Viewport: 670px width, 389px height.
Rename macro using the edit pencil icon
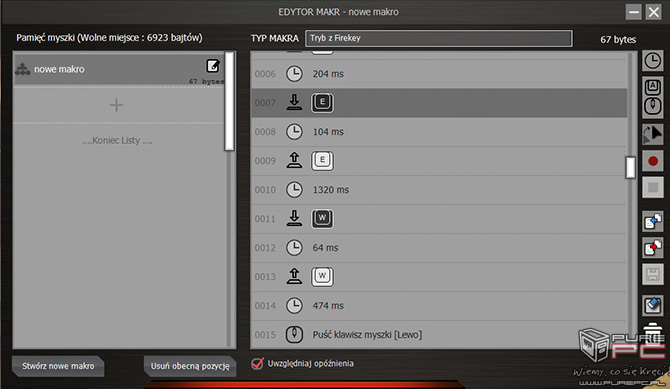click(x=213, y=66)
